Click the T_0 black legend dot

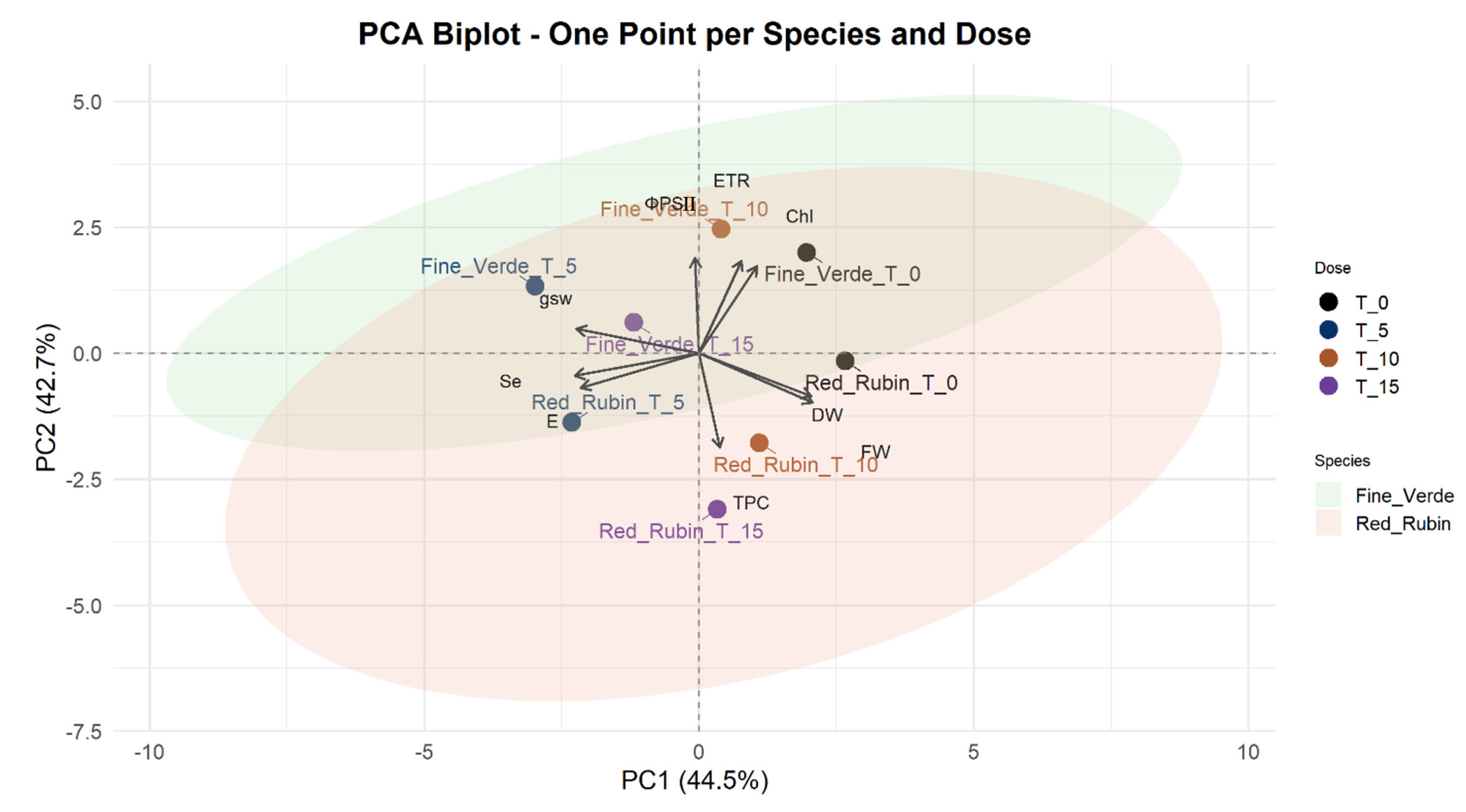pyautogui.click(x=1328, y=302)
